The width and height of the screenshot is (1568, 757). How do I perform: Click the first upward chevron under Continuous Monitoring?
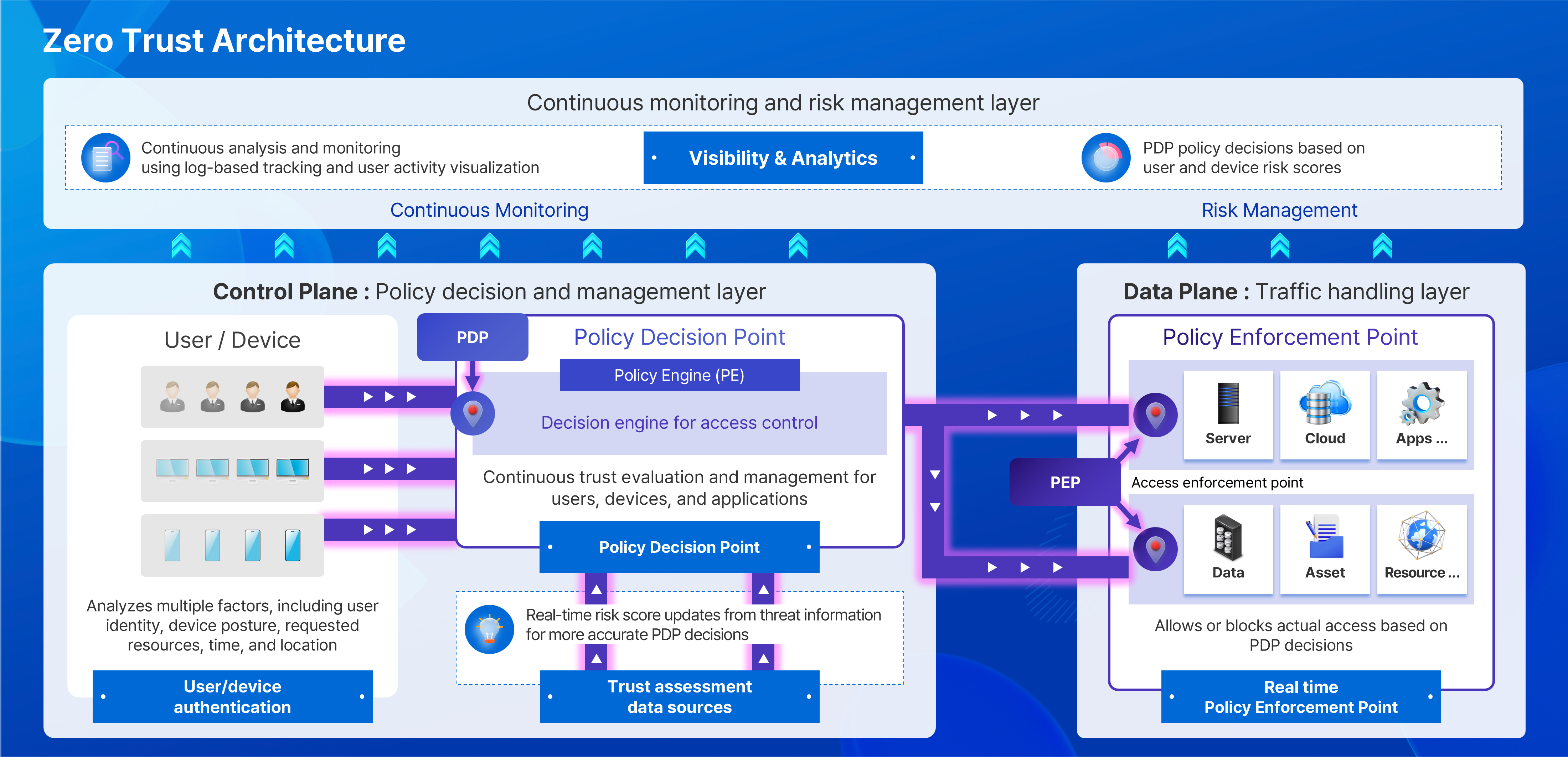pyautogui.click(x=181, y=246)
